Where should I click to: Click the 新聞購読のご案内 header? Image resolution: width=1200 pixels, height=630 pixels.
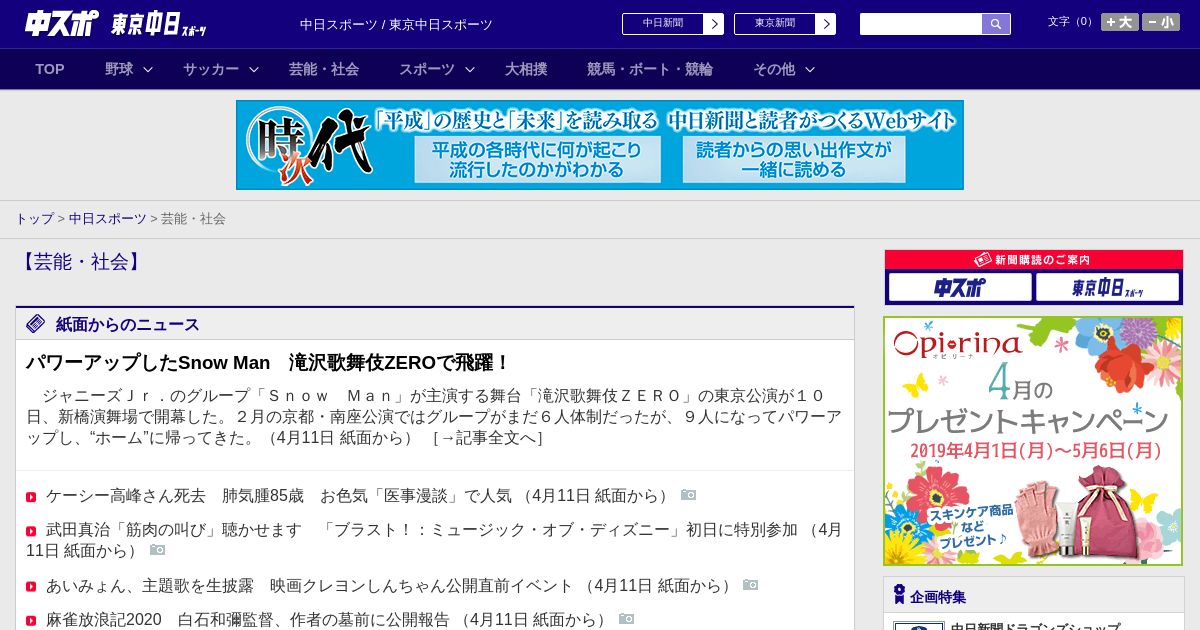pyautogui.click(x=1034, y=260)
